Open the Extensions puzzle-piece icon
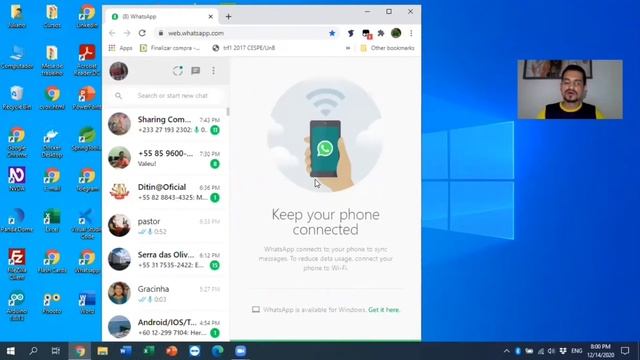Screen dimensions: 640x360 click(x=381, y=33)
